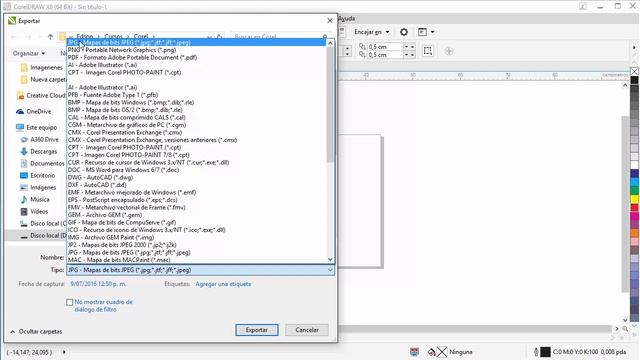Open launcher panel icon dropdown

click(x=426, y=32)
